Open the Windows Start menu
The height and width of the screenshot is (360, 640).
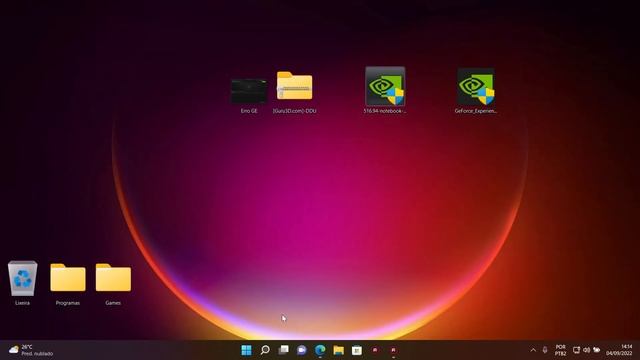point(247,350)
